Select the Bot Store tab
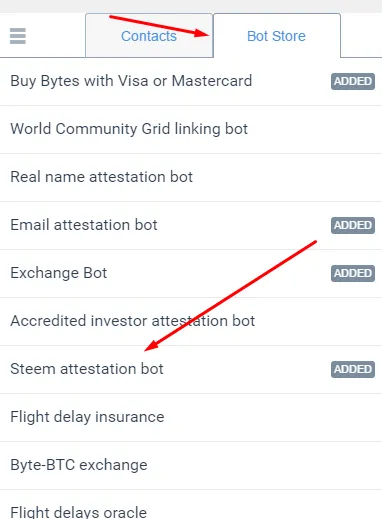382x519 pixels. [277, 36]
